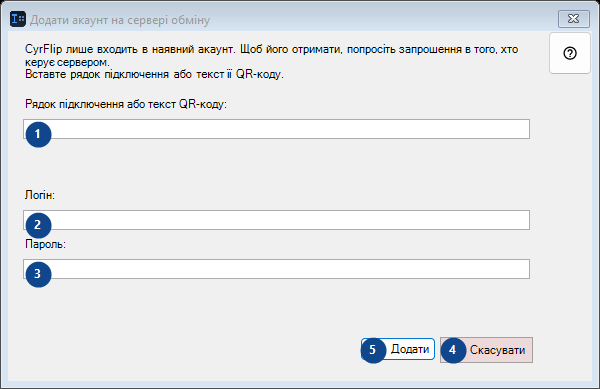Click the line 'CyrFlip лише входить в наявний акаунт'

point(129,49)
